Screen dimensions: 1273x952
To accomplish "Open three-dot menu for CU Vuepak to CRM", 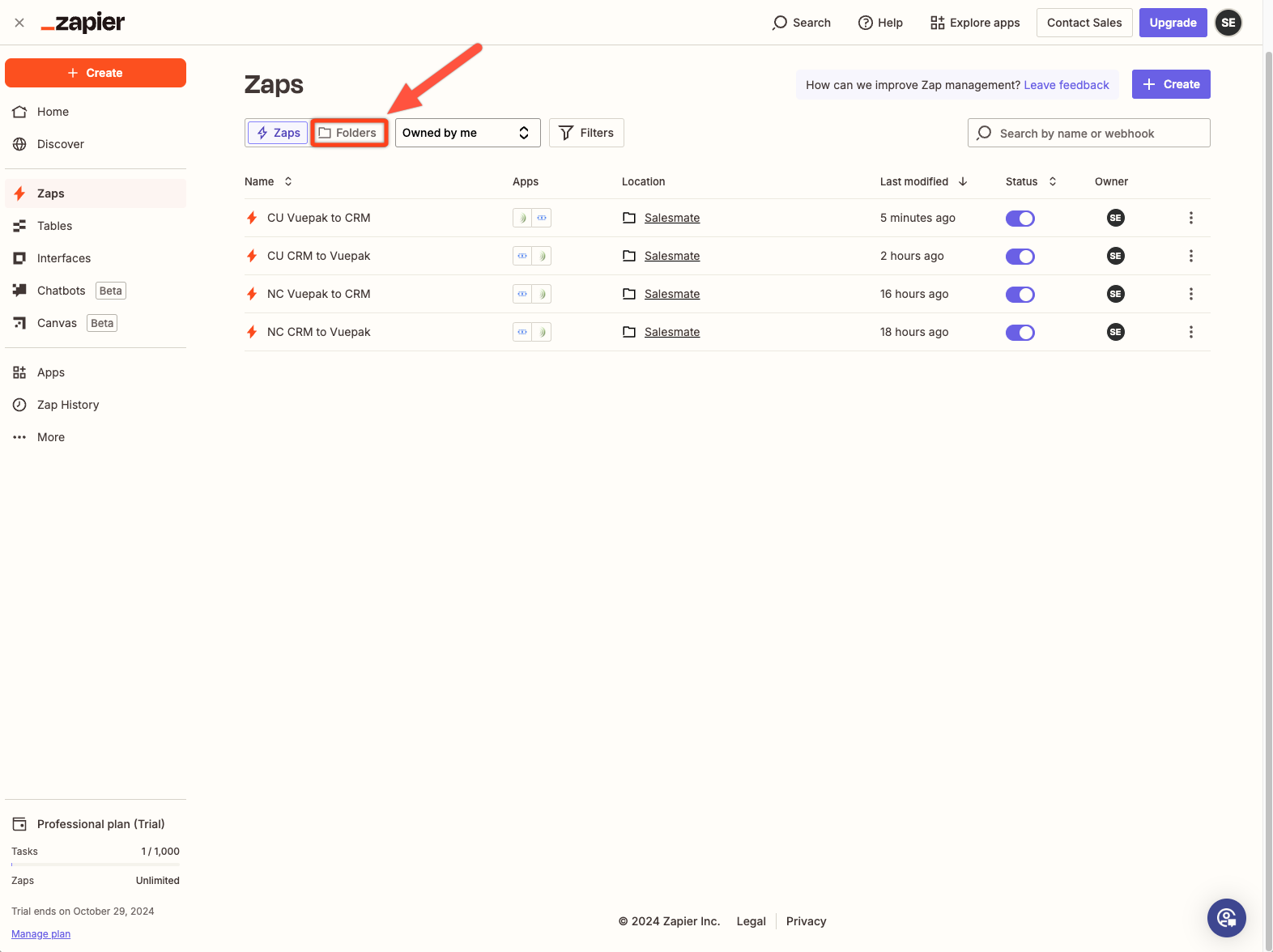I will click(1190, 218).
